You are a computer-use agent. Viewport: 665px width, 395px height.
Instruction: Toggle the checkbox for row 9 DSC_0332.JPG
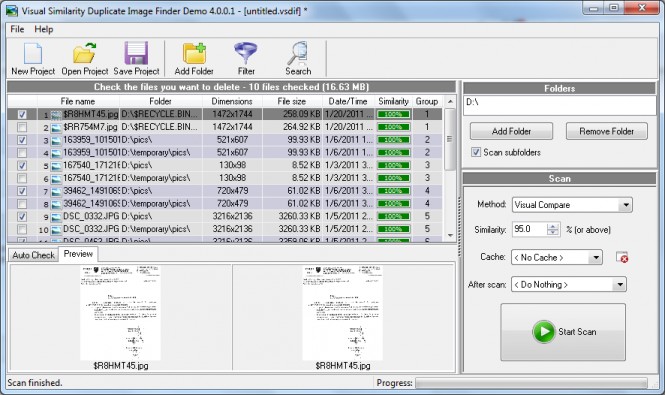click(x=22, y=216)
